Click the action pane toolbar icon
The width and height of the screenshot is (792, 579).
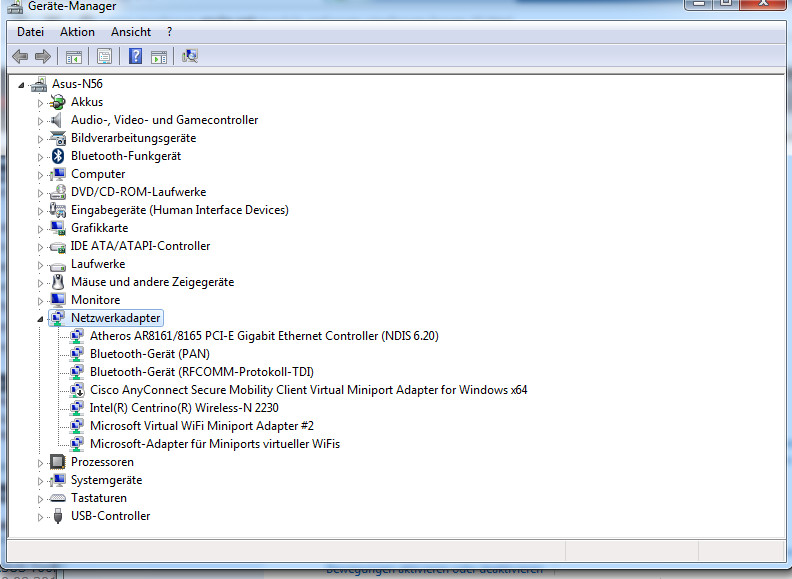click(159, 57)
